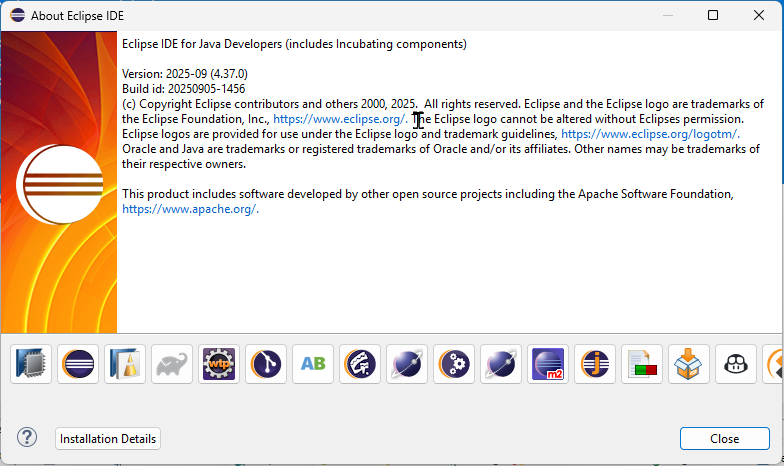Click the Eclipse splash banner image
This screenshot has width=784, height=466.
click(x=59, y=182)
